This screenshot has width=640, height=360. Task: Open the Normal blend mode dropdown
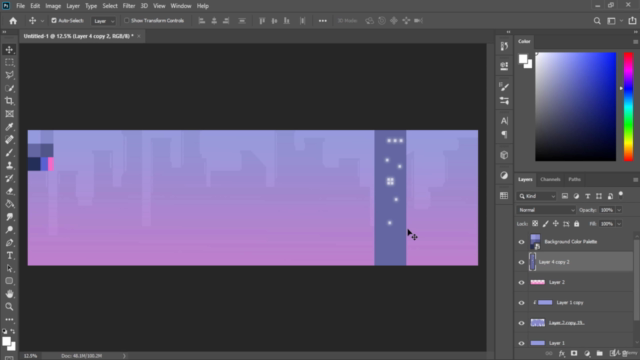(x=546, y=210)
